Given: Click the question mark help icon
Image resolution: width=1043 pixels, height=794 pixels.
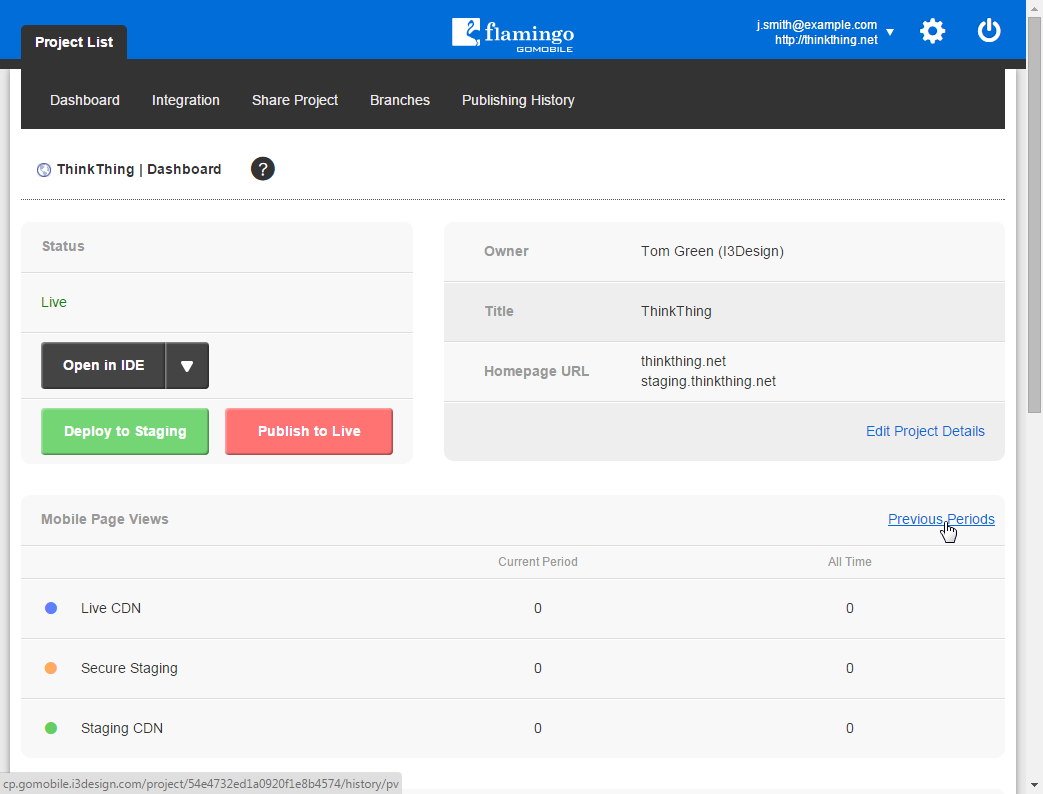Looking at the screenshot, I should [x=263, y=169].
